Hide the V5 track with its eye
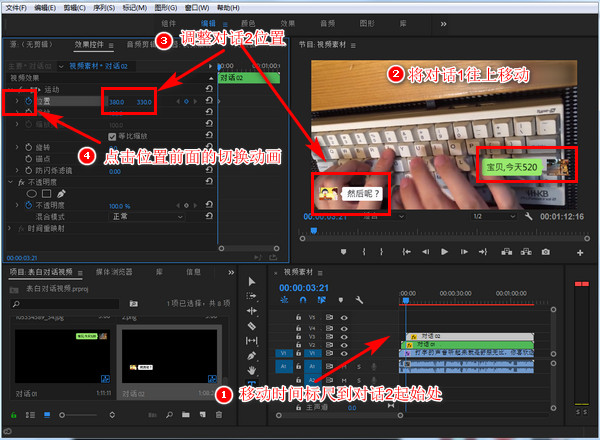The width and height of the screenshot is (600, 440). coord(344,318)
